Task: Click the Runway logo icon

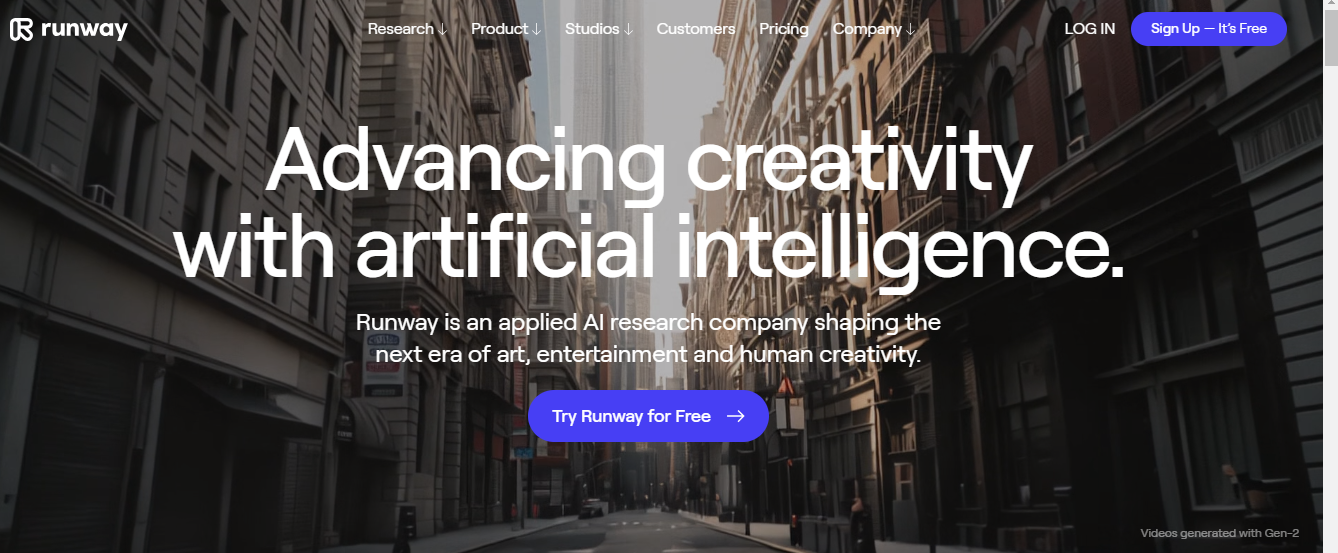Action: [x=23, y=29]
